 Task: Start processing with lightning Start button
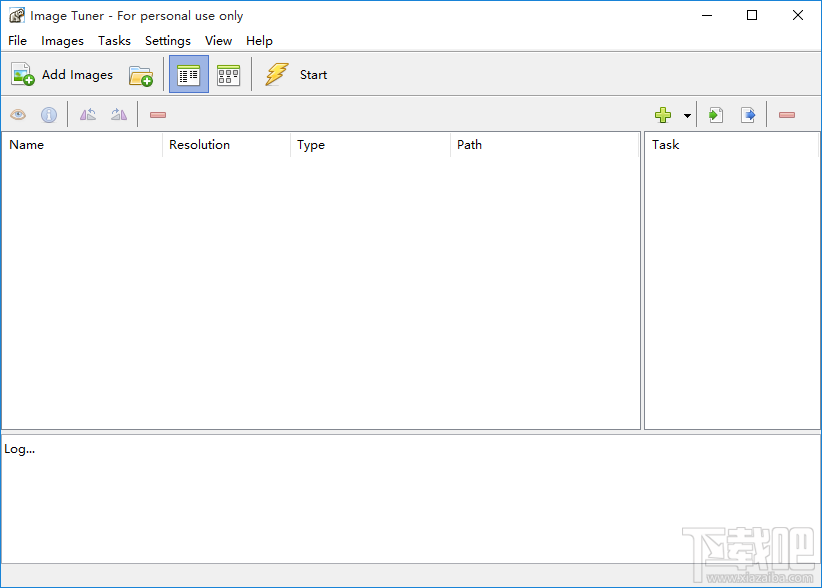click(x=296, y=74)
